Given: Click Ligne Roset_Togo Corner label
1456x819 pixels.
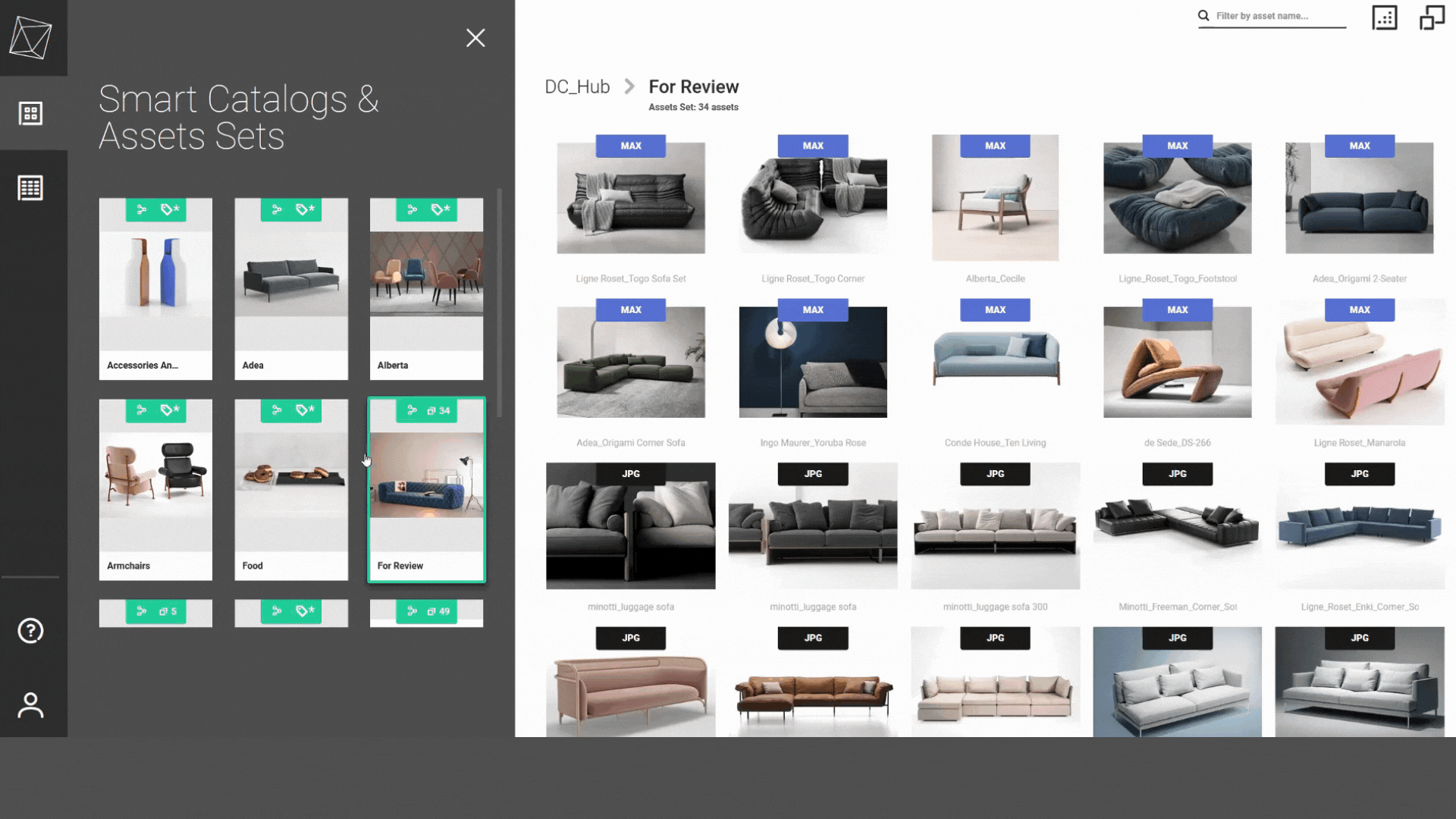Looking at the screenshot, I should click(813, 279).
